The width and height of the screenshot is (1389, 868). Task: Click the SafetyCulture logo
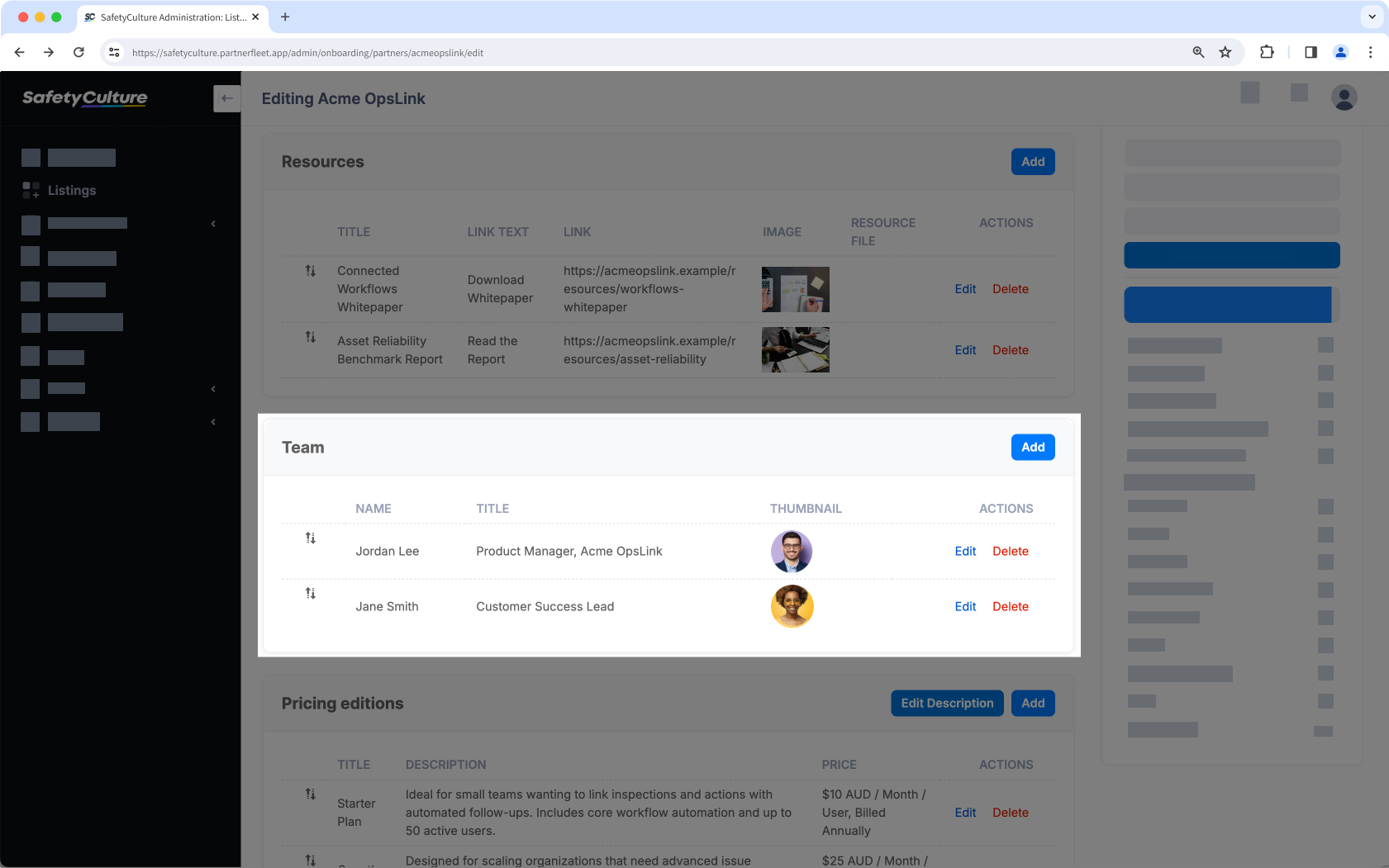pyautogui.click(x=84, y=97)
